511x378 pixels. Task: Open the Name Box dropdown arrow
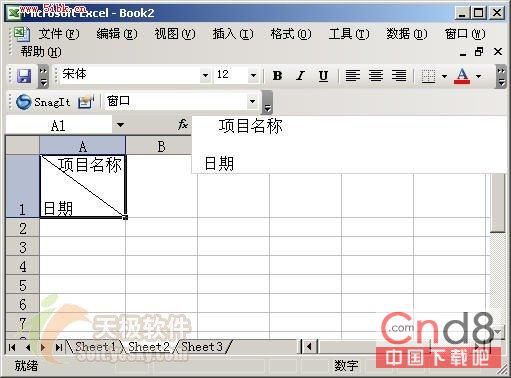[x=120, y=125]
